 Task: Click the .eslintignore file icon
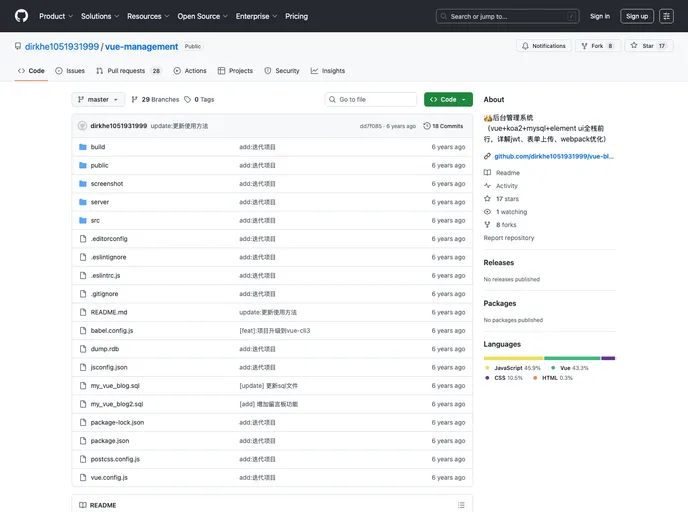tap(82, 258)
